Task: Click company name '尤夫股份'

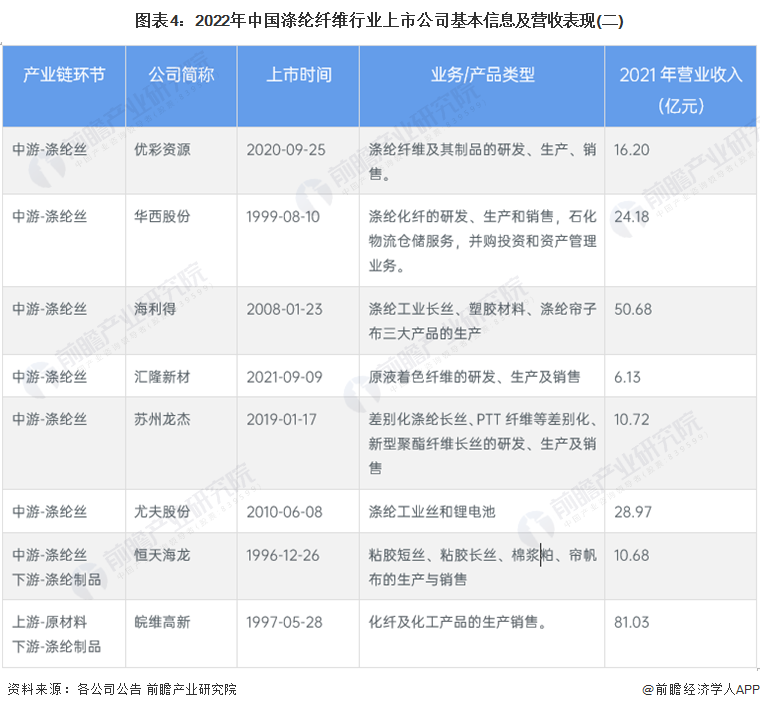Action: pos(162,512)
